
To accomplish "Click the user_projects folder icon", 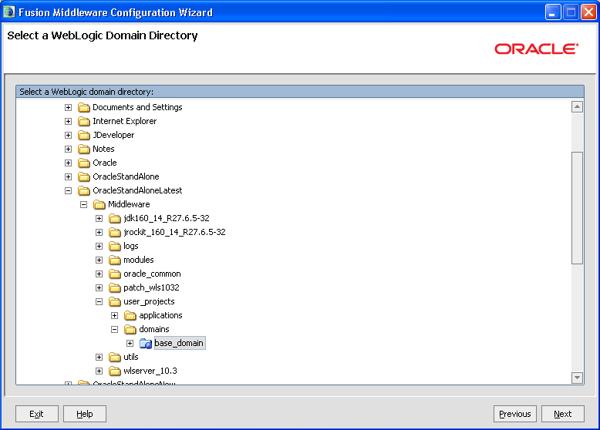I will [114, 301].
